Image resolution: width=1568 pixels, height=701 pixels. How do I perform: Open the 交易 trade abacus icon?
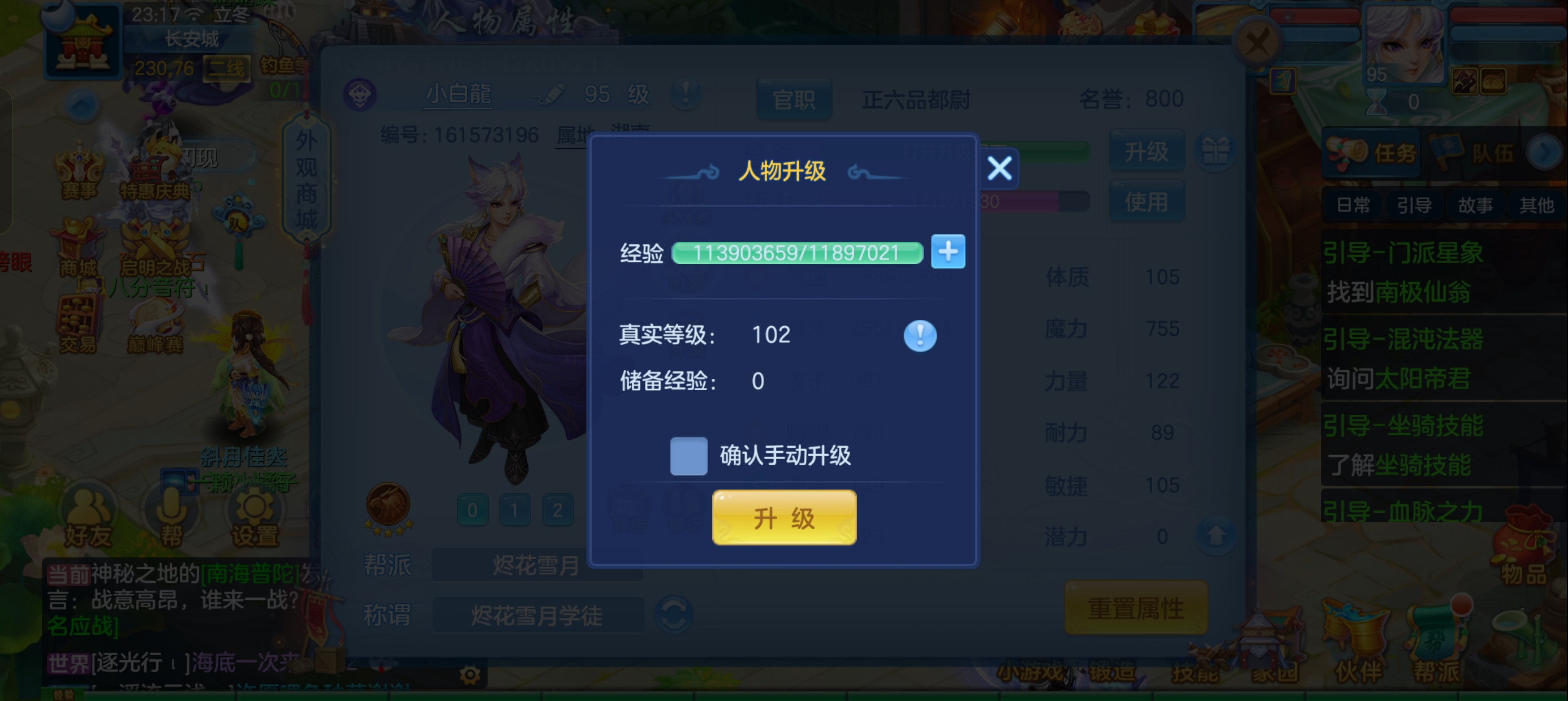pos(77,324)
